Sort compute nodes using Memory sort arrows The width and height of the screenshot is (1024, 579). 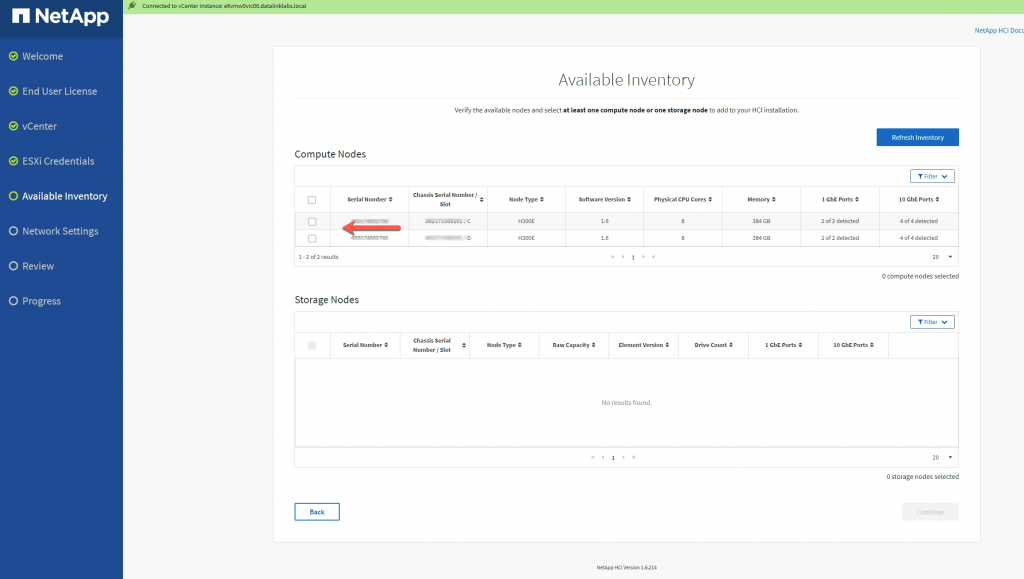pos(774,199)
